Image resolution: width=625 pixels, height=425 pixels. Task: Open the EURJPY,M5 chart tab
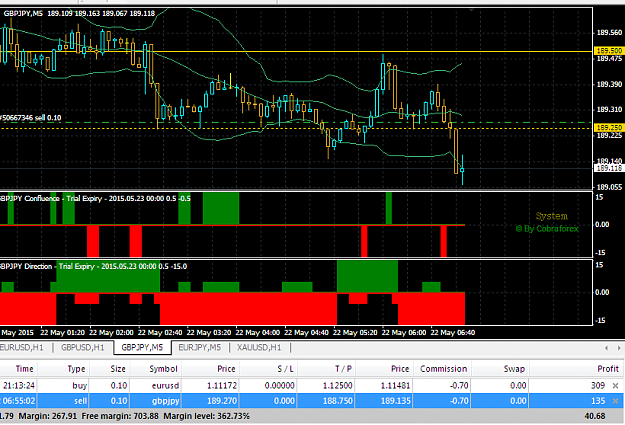point(199,348)
